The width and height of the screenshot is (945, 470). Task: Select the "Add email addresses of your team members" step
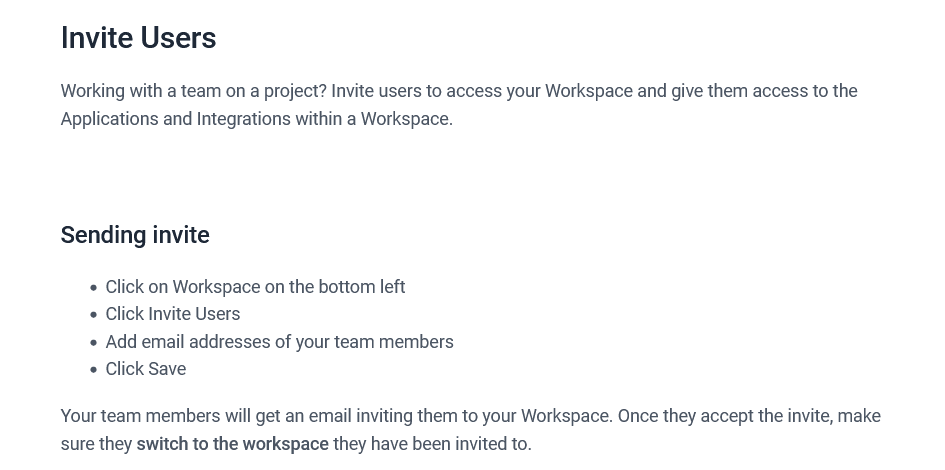coord(279,342)
